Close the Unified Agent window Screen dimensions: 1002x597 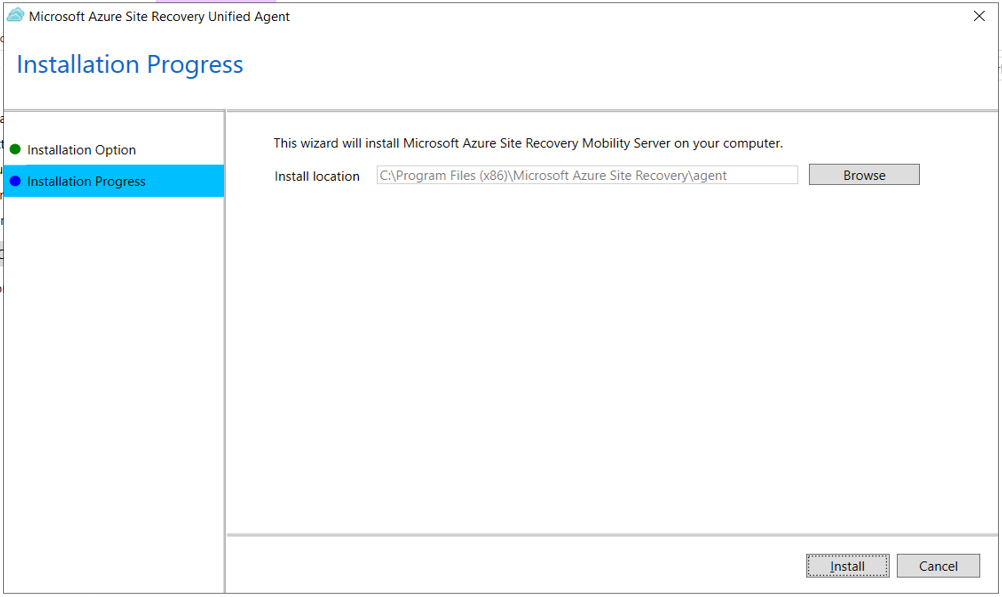pos(979,16)
